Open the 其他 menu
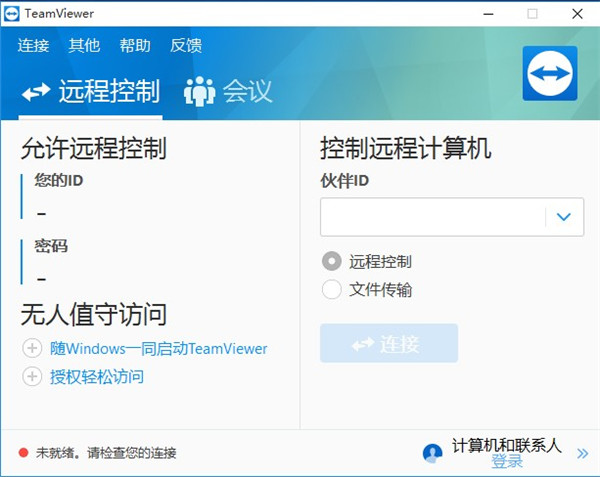The height and width of the screenshot is (477, 600). [x=84, y=46]
